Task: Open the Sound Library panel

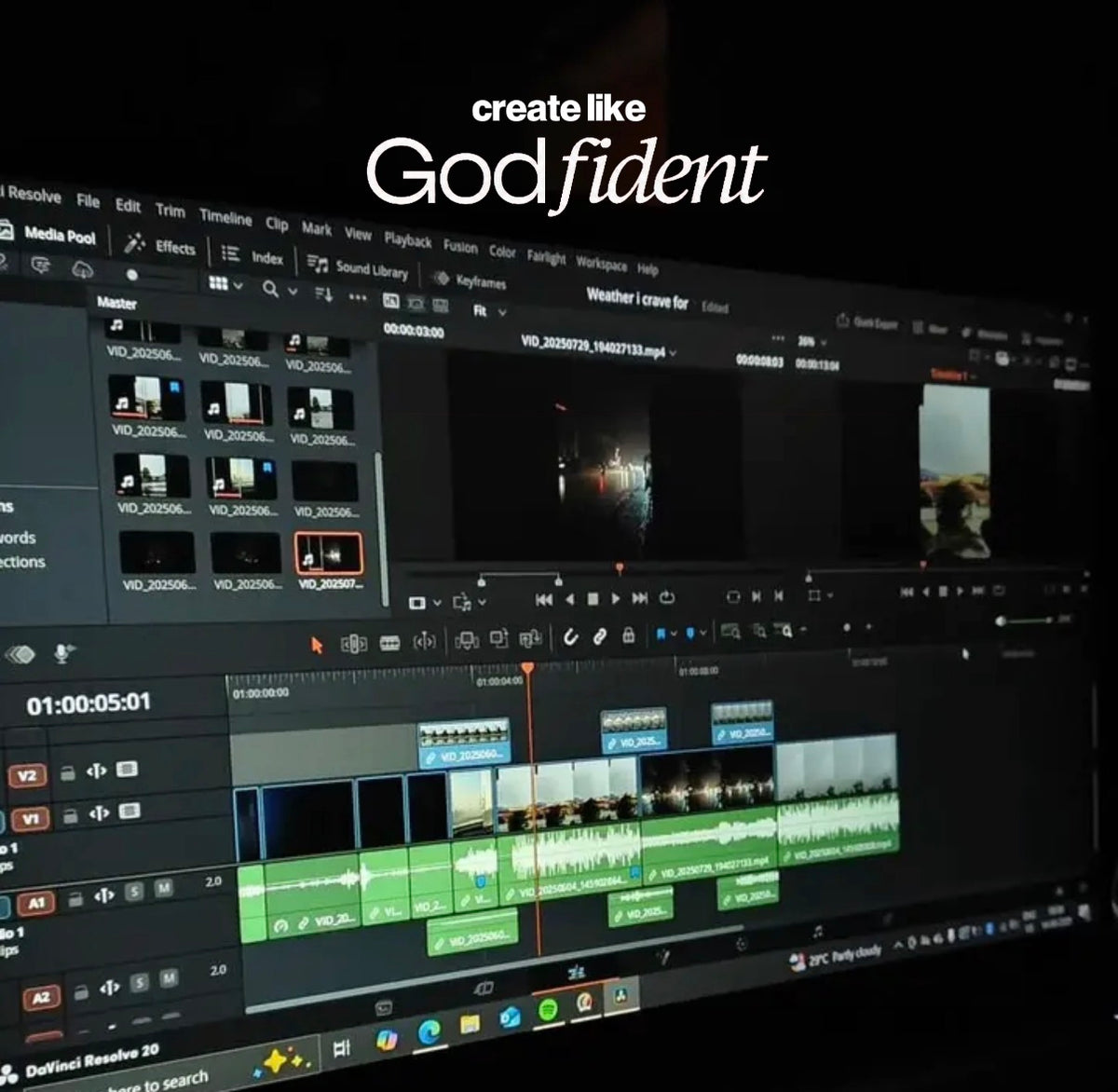Action: 358,267
